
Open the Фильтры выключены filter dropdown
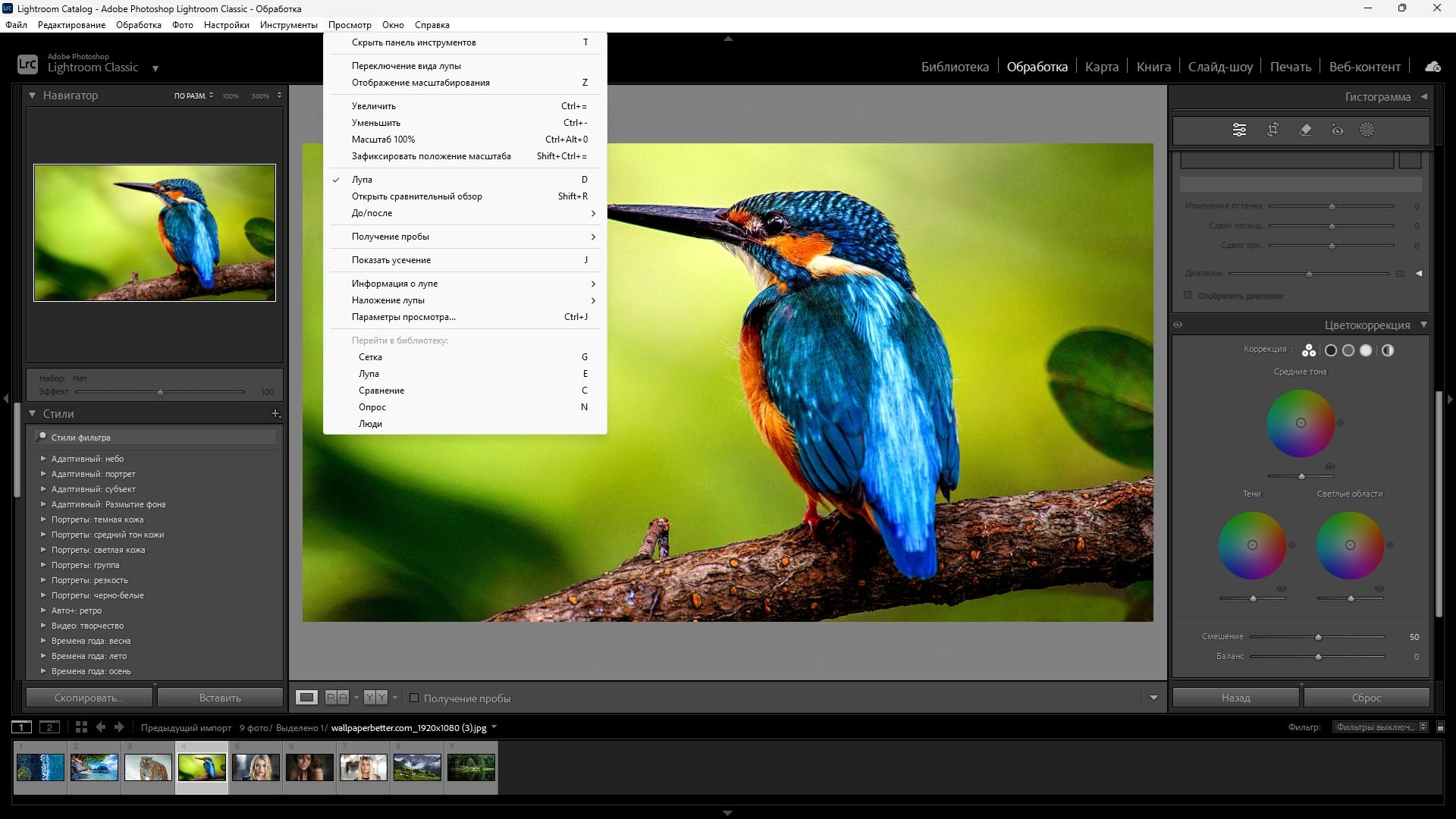(1380, 727)
